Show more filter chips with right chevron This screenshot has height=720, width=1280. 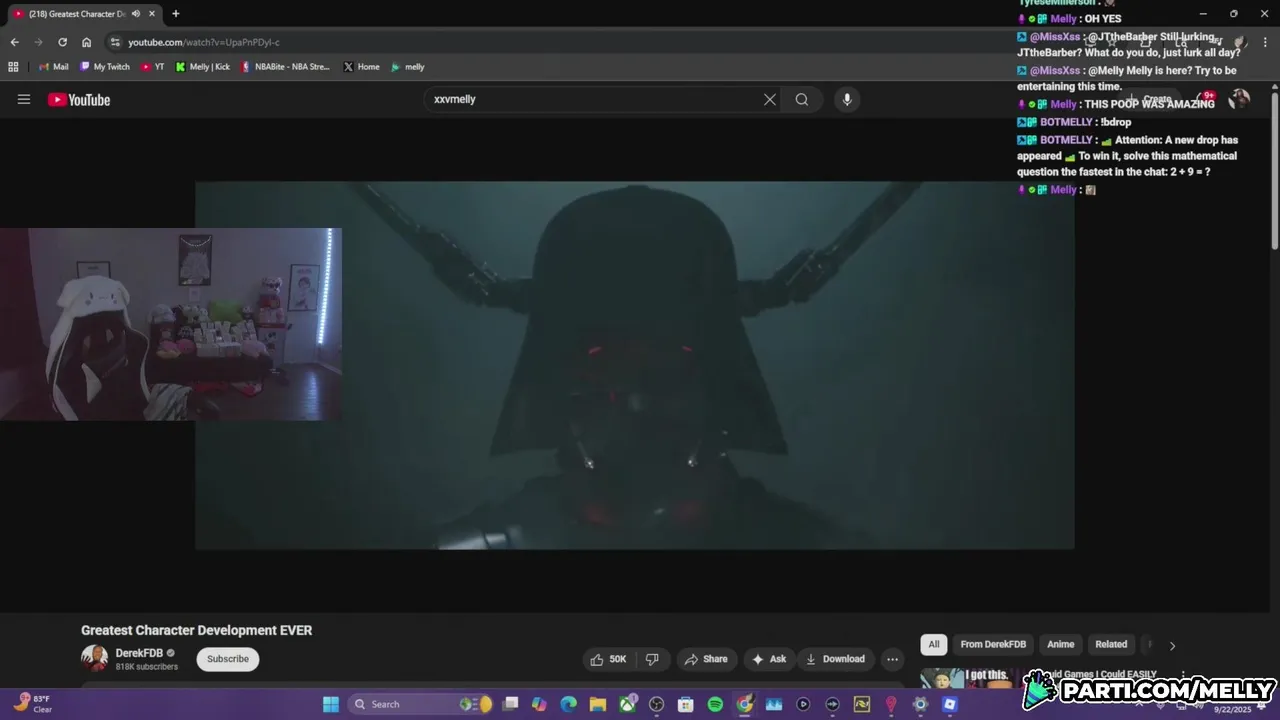click(1172, 646)
